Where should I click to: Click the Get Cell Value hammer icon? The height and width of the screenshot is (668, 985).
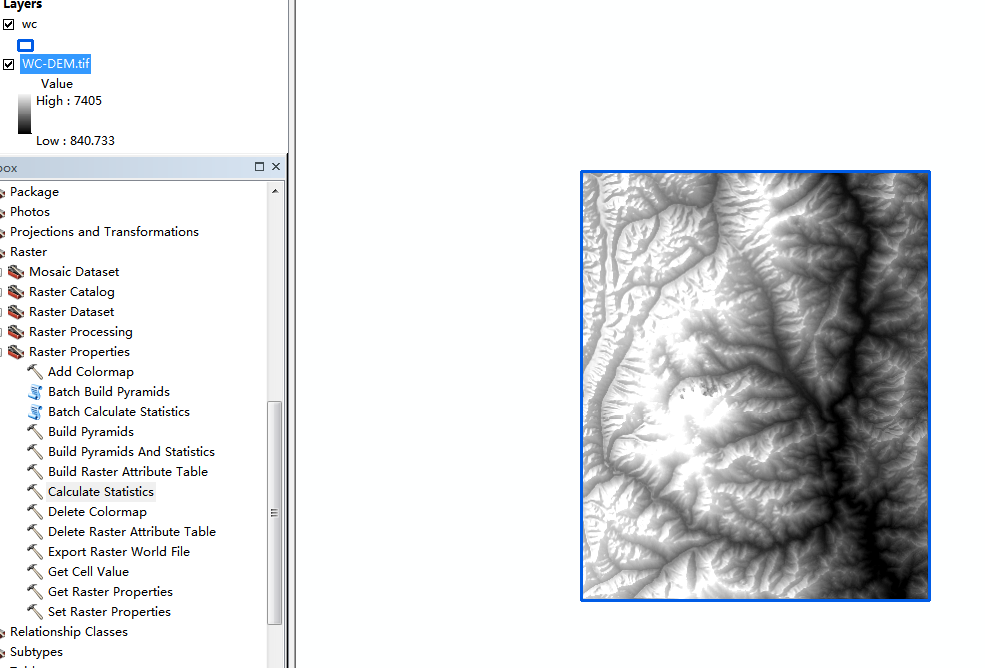[x=35, y=572]
